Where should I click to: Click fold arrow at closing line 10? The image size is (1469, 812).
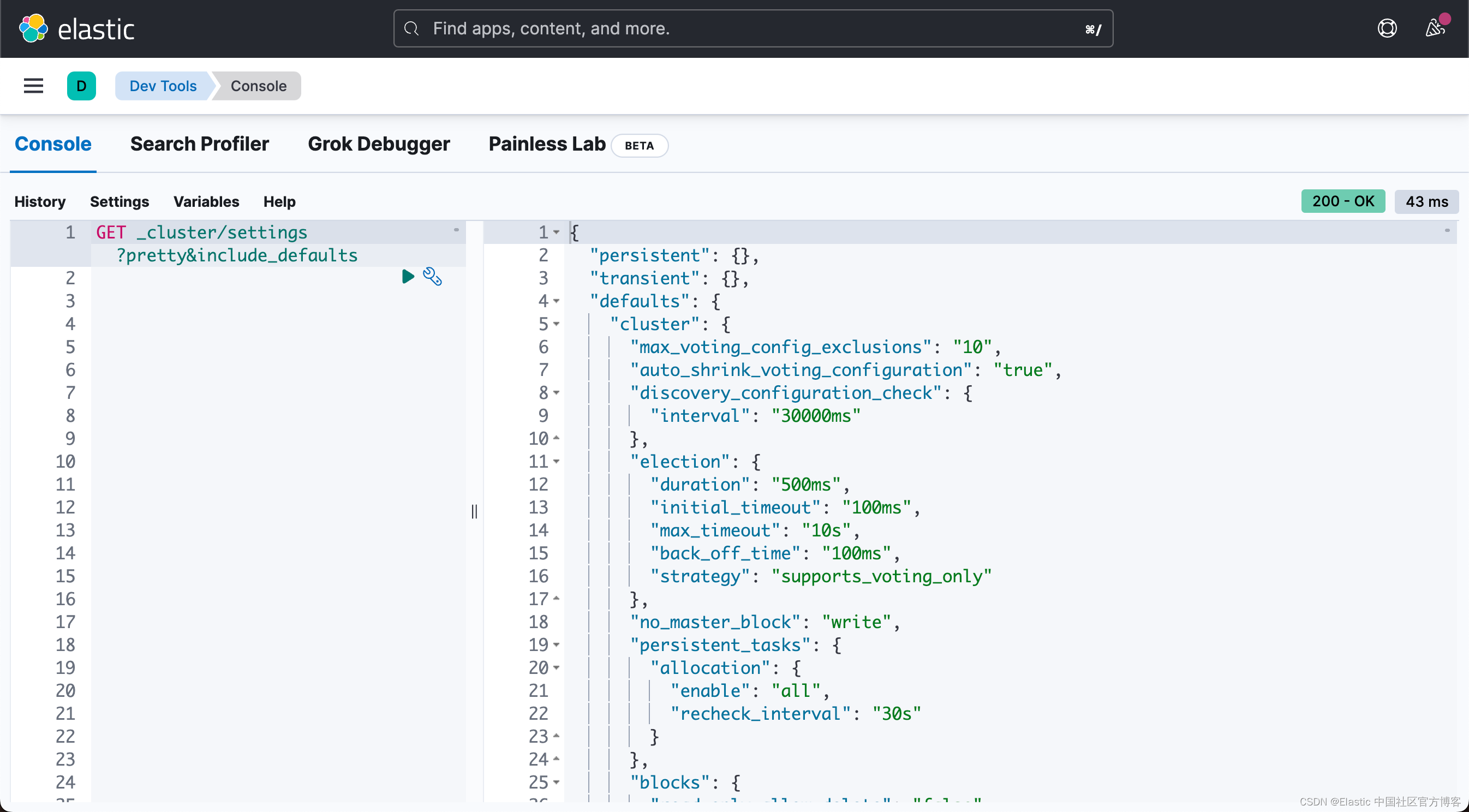point(556,438)
